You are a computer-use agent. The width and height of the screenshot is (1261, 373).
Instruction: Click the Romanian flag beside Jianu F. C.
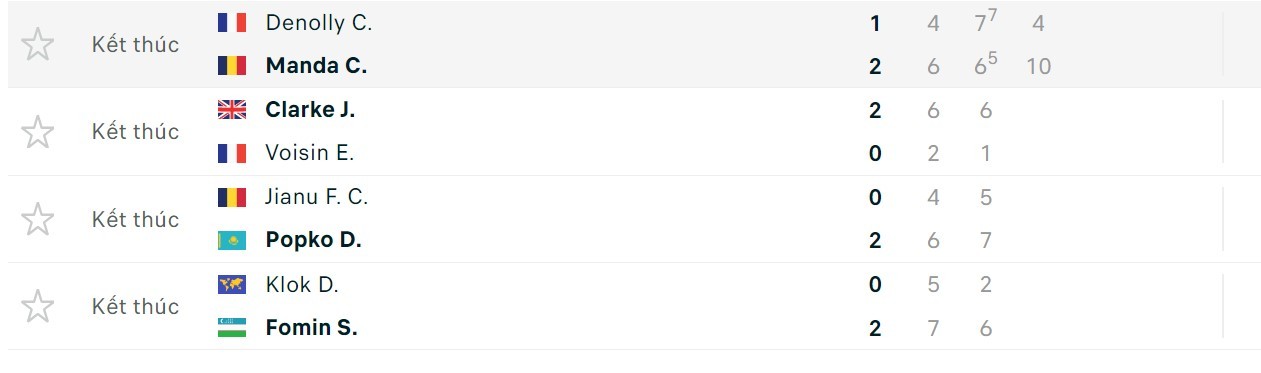[x=232, y=197]
